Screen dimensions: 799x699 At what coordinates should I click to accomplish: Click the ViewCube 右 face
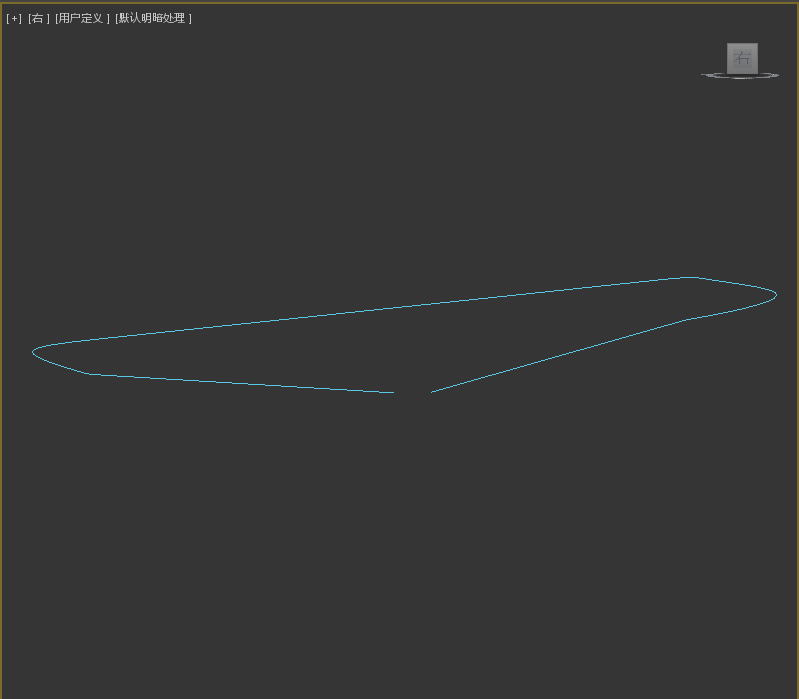pos(742,58)
